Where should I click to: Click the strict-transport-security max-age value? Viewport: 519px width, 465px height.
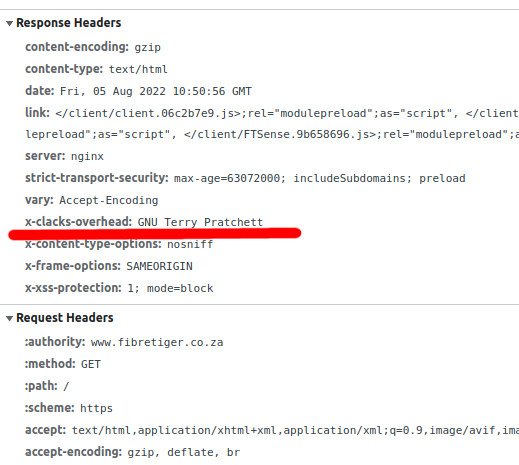point(319,178)
